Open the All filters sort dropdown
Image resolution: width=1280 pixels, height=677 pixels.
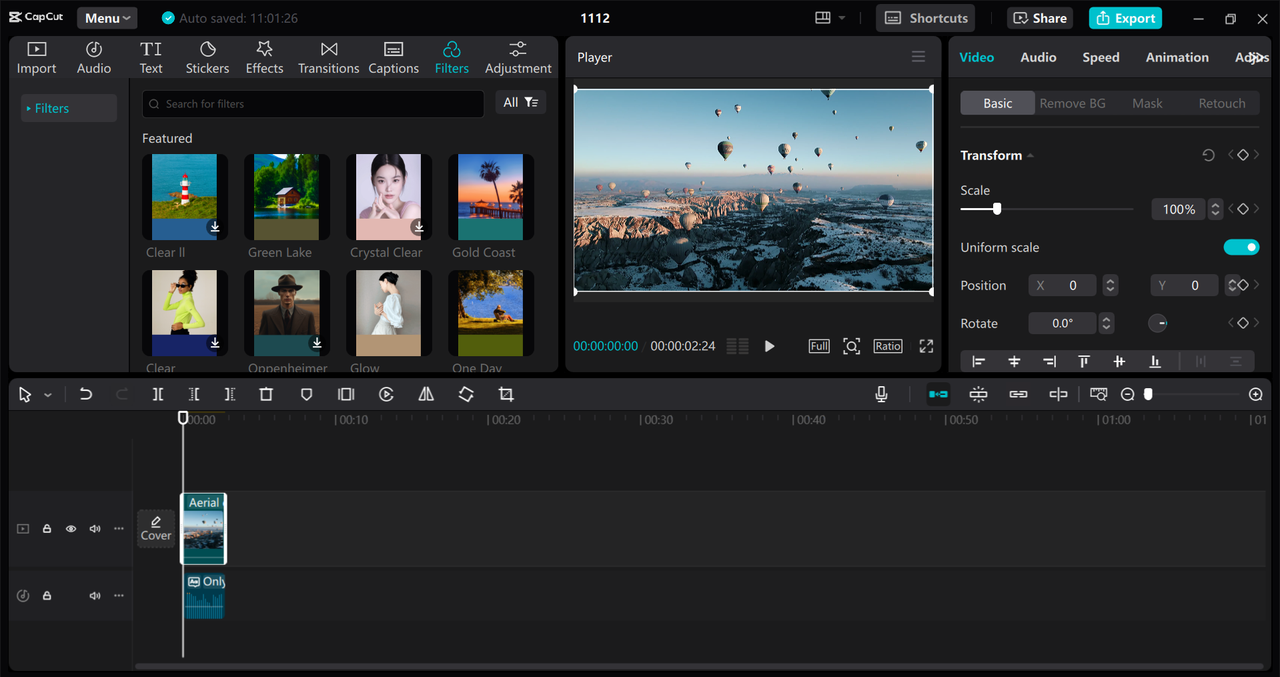(521, 103)
